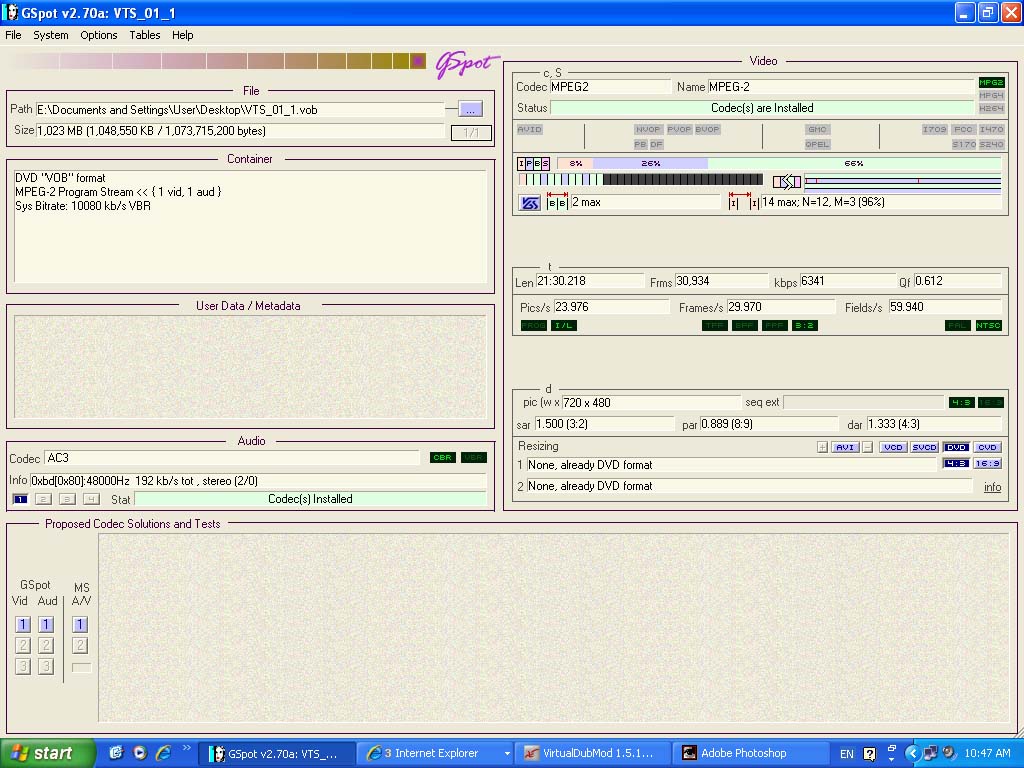Open the resizing info link
Viewport: 1024px width, 768px height.
pyautogui.click(x=992, y=487)
